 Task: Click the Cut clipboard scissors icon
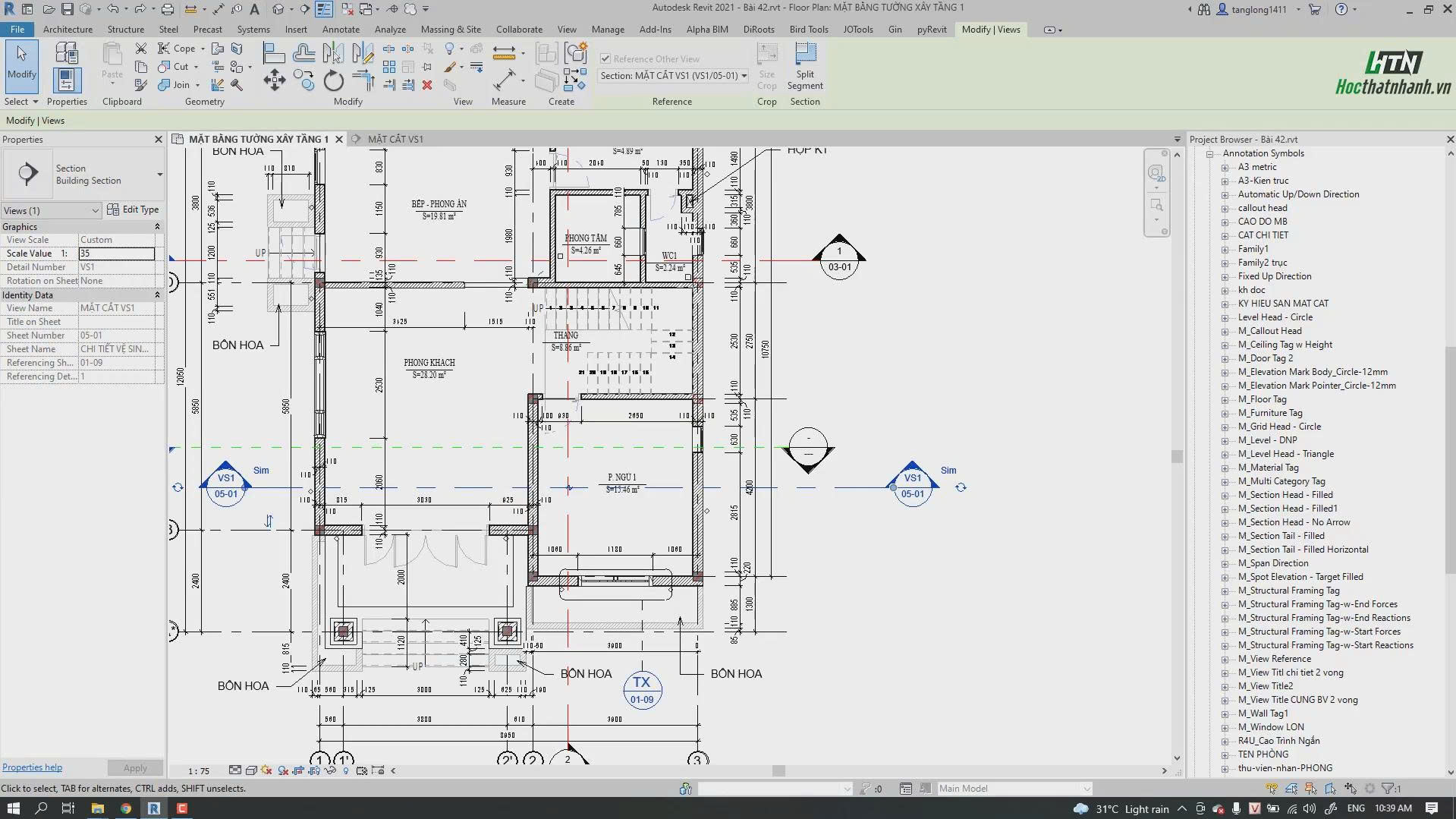(x=141, y=48)
